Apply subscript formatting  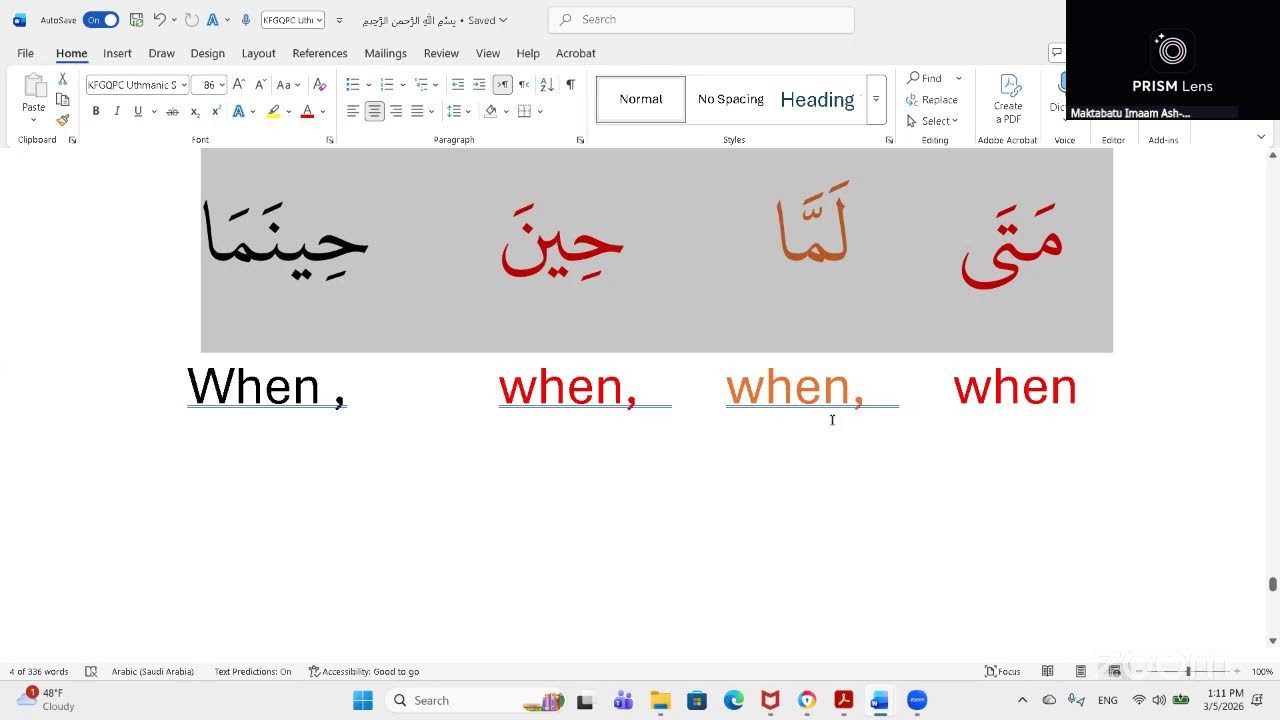click(195, 111)
